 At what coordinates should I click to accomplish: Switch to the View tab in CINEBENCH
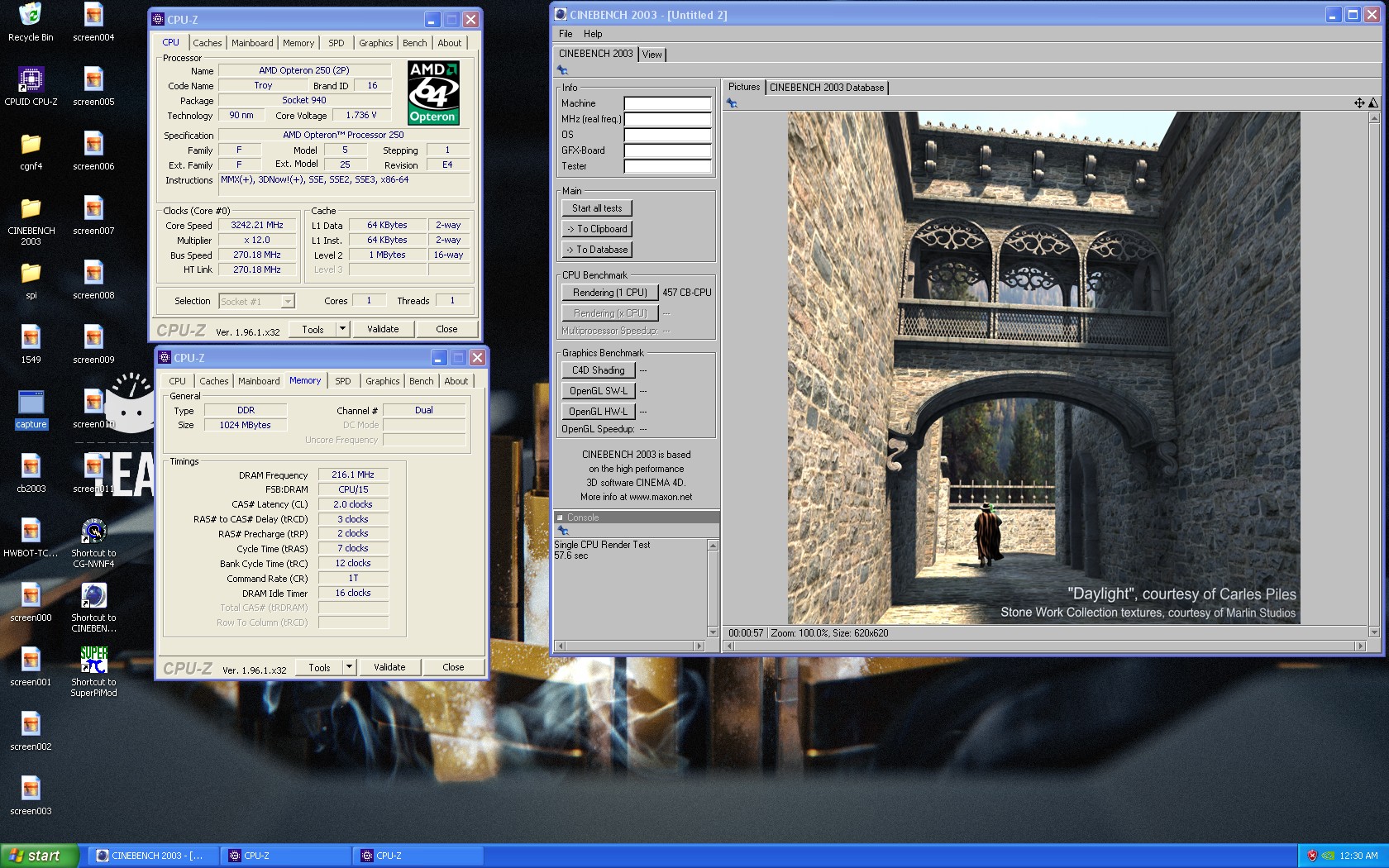(652, 55)
